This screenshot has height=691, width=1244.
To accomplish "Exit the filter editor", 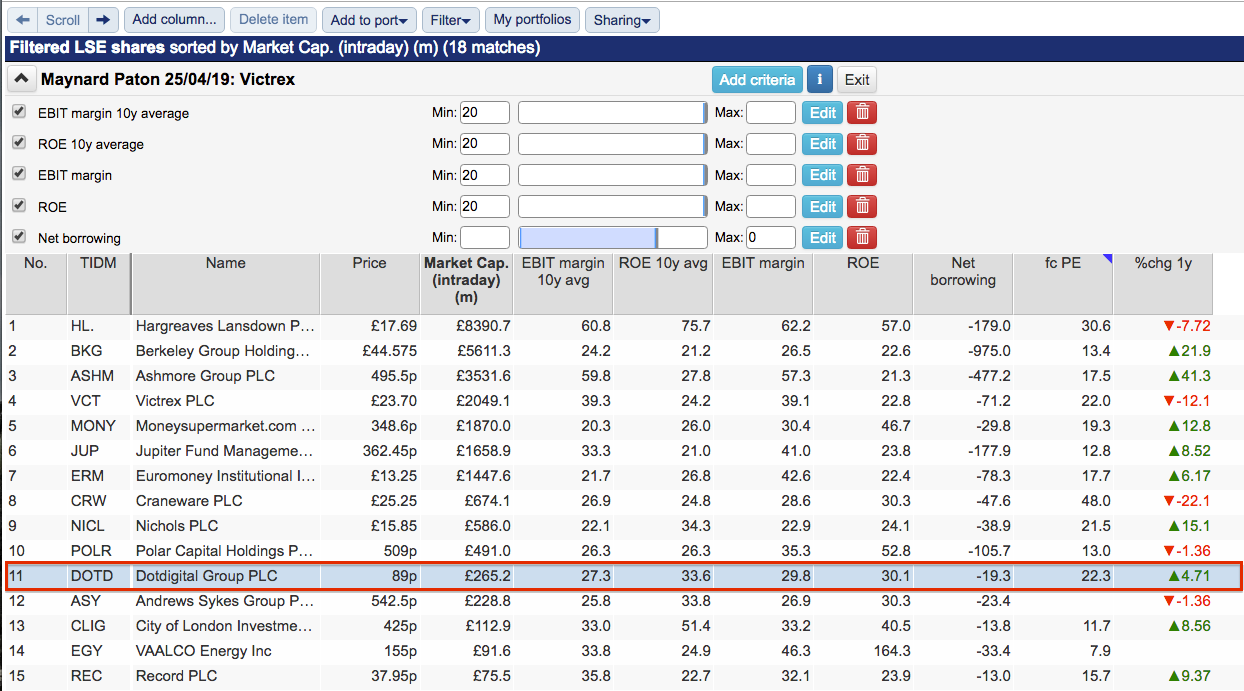I will pos(857,80).
